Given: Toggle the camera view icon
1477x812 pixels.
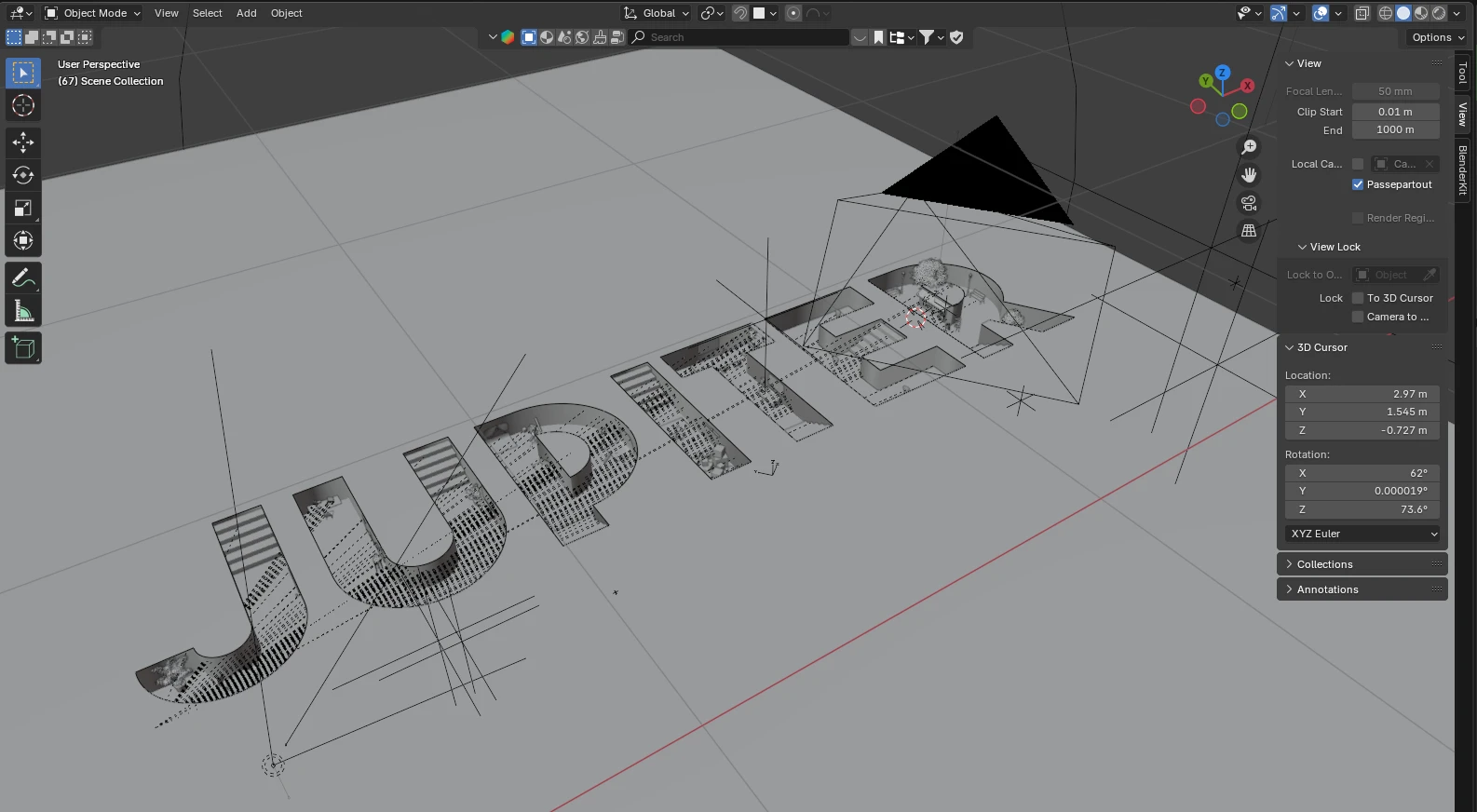Looking at the screenshot, I should click(1249, 203).
